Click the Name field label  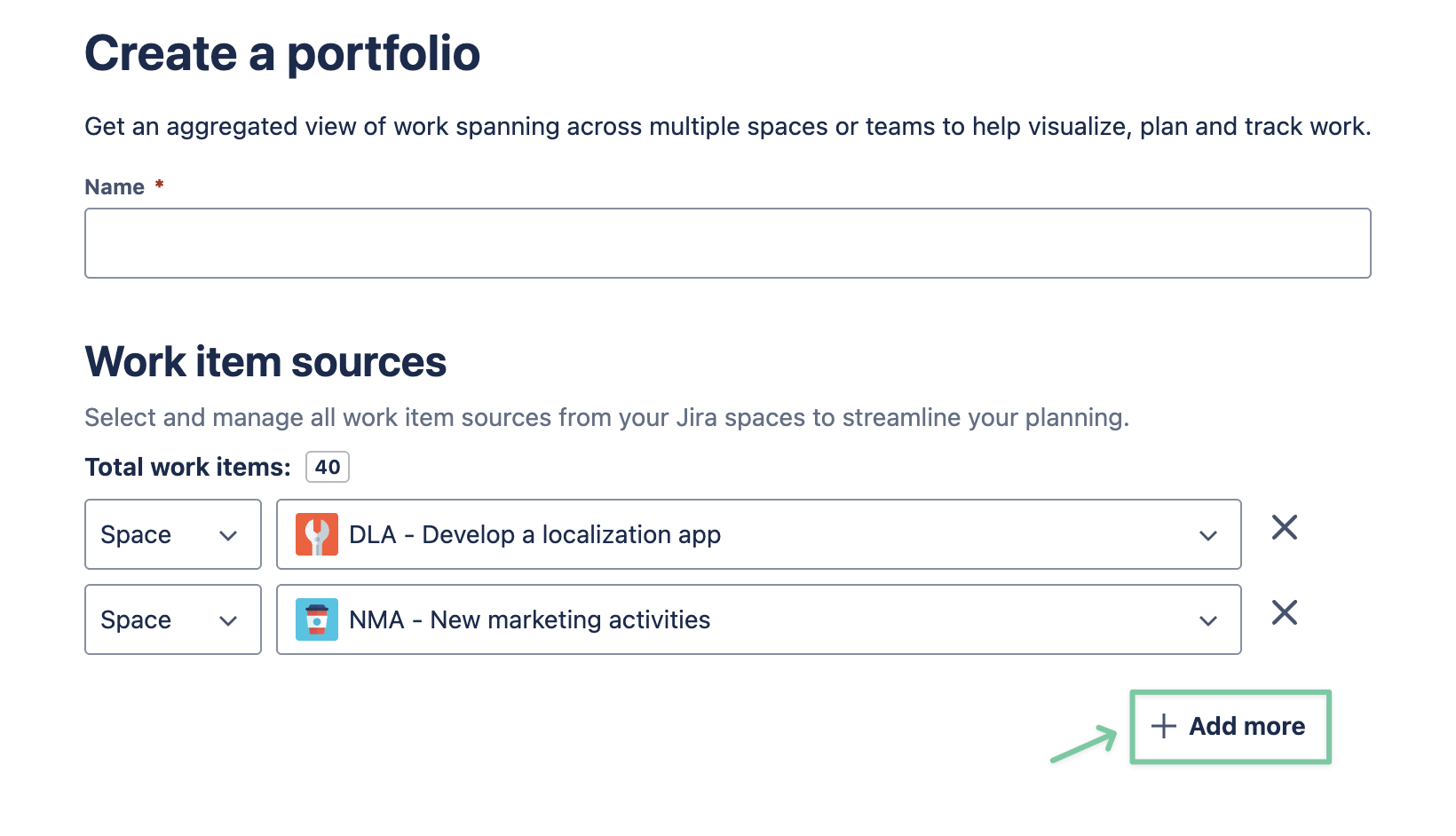(115, 187)
